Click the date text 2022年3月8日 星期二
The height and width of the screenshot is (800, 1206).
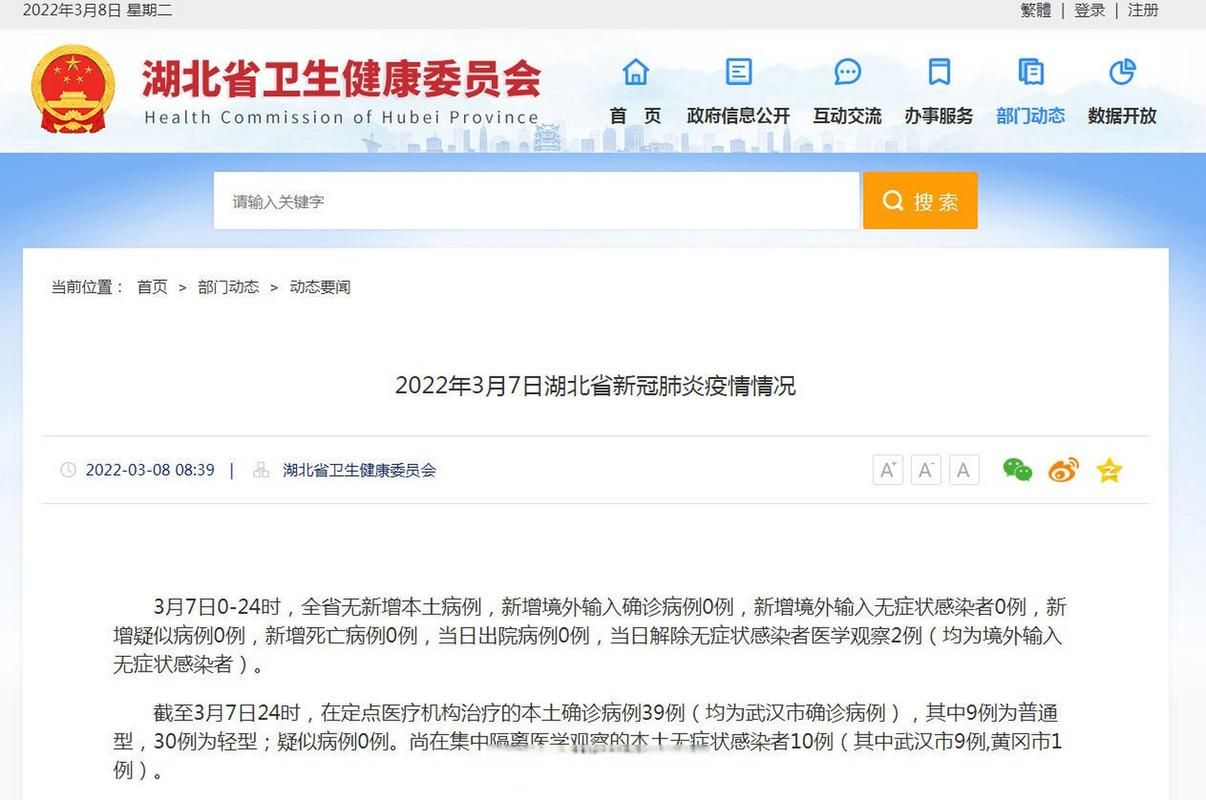[97, 10]
